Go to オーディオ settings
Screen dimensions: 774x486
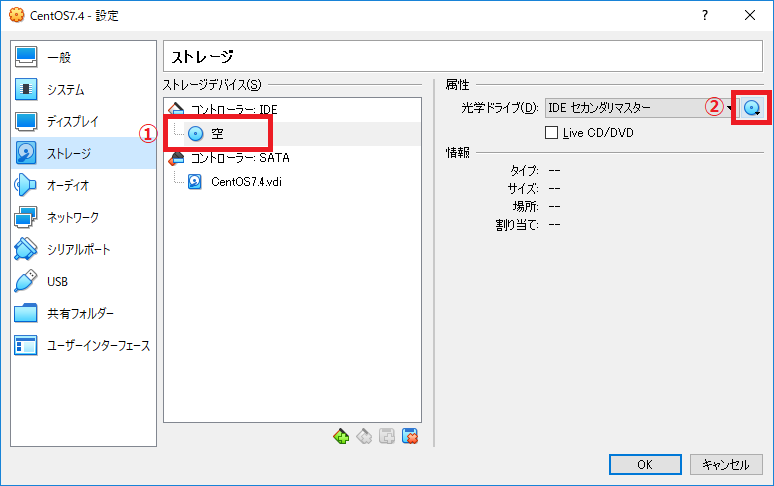pos(68,185)
